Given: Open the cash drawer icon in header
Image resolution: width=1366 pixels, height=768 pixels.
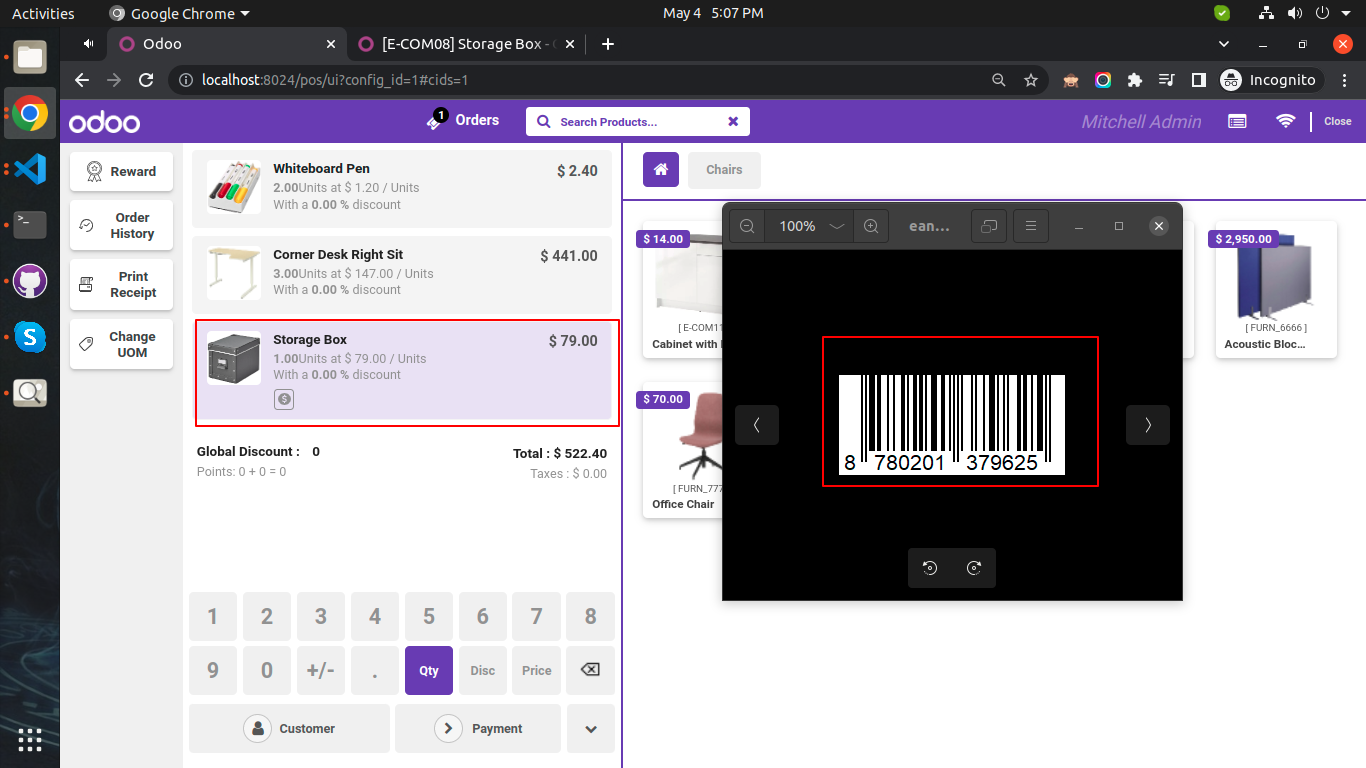Looking at the screenshot, I should 1237,121.
